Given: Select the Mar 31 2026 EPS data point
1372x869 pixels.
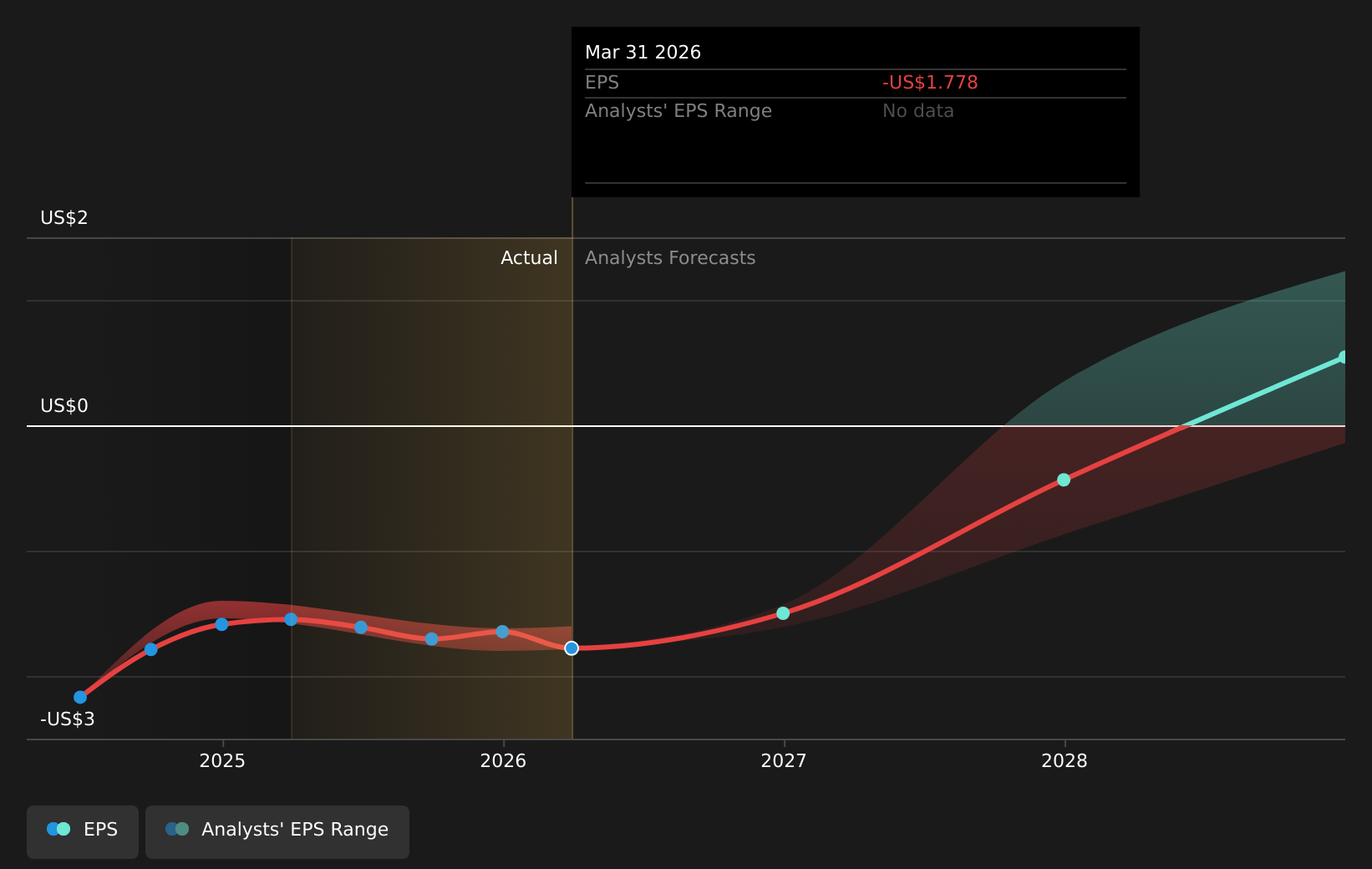Looking at the screenshot, I should tap(572, 648).
